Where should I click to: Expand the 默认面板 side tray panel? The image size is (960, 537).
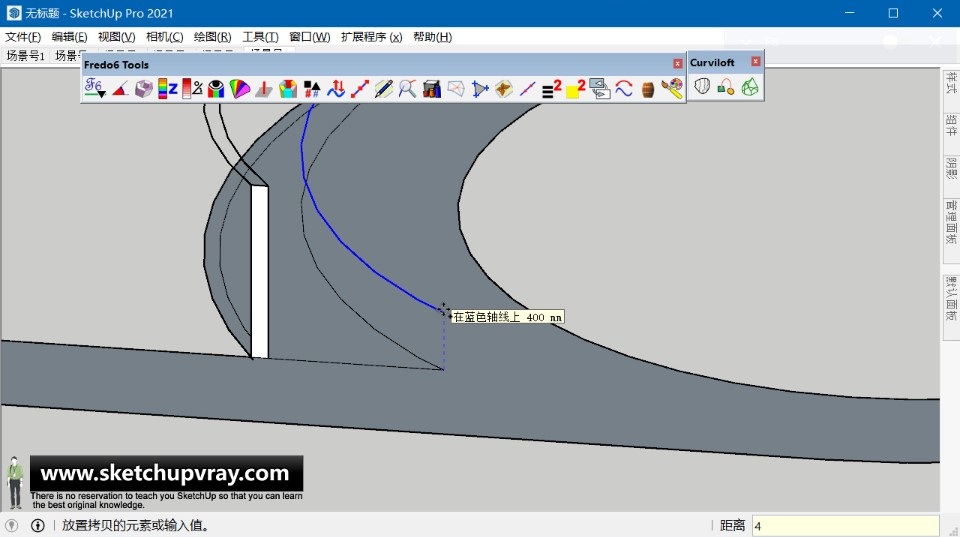point(951,298)
